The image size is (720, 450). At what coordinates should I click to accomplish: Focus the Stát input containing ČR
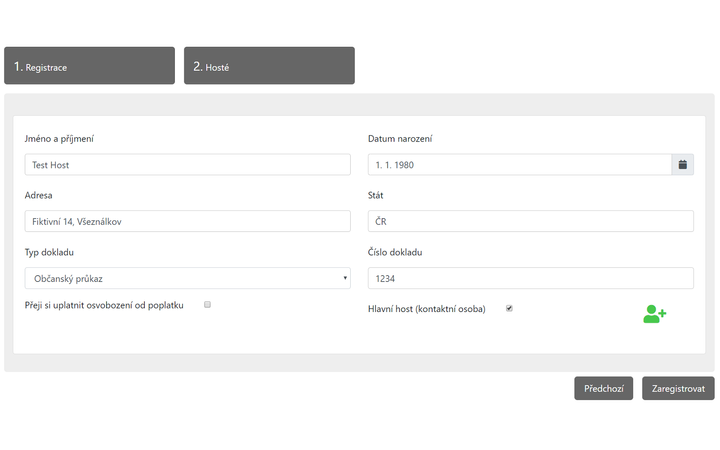pyautogui.click(x=531, y=221)
